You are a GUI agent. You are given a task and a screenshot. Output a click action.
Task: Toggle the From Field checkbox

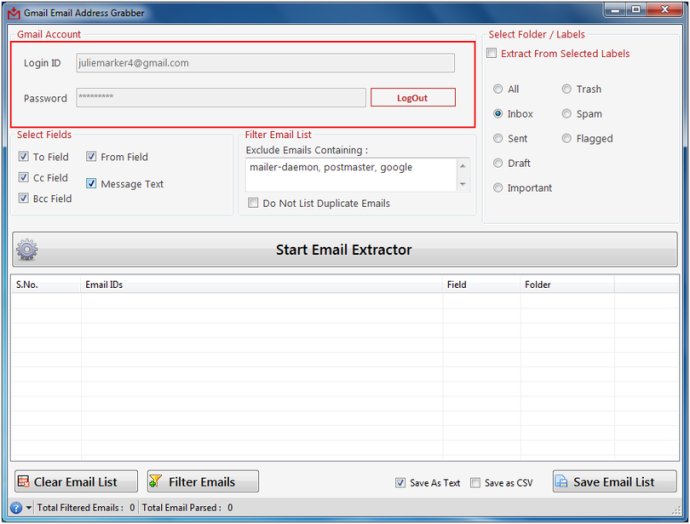[x=91, y=157]
